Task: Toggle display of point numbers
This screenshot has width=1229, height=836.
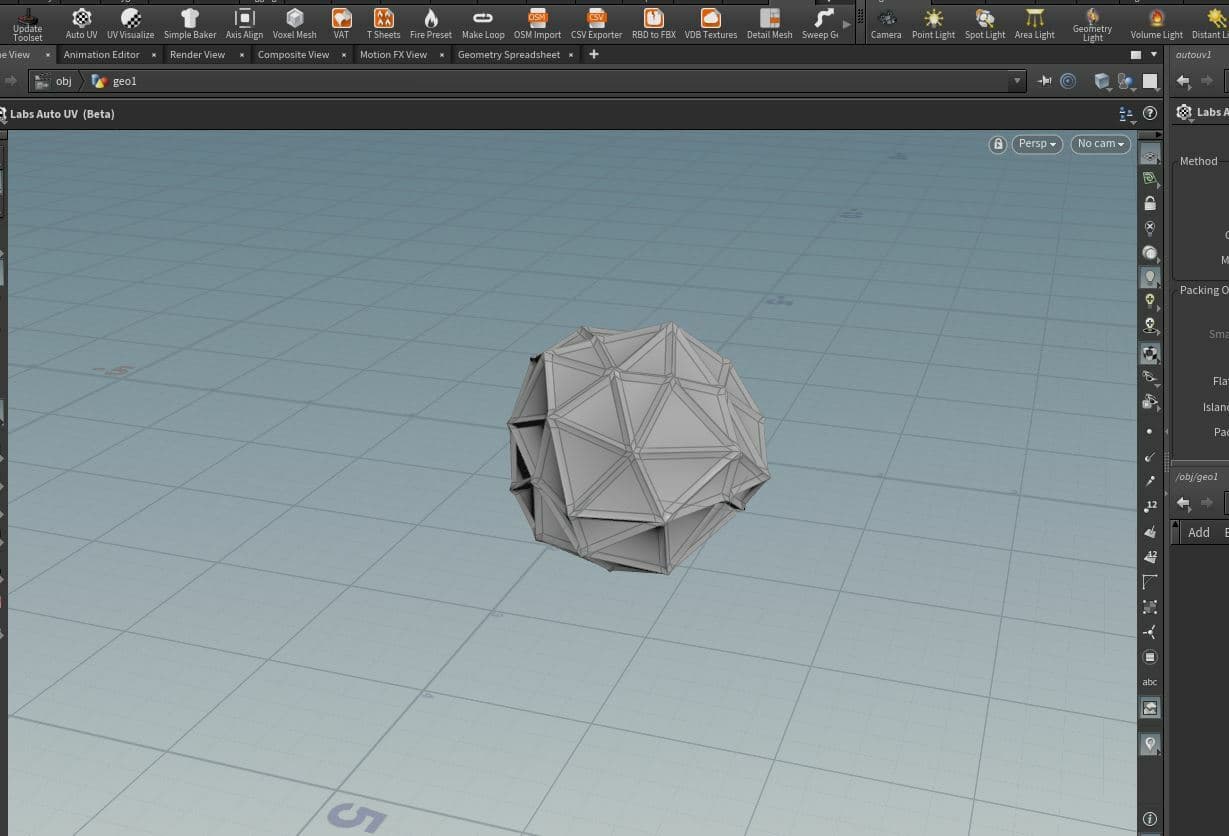Action: [x=1150, y=506]
